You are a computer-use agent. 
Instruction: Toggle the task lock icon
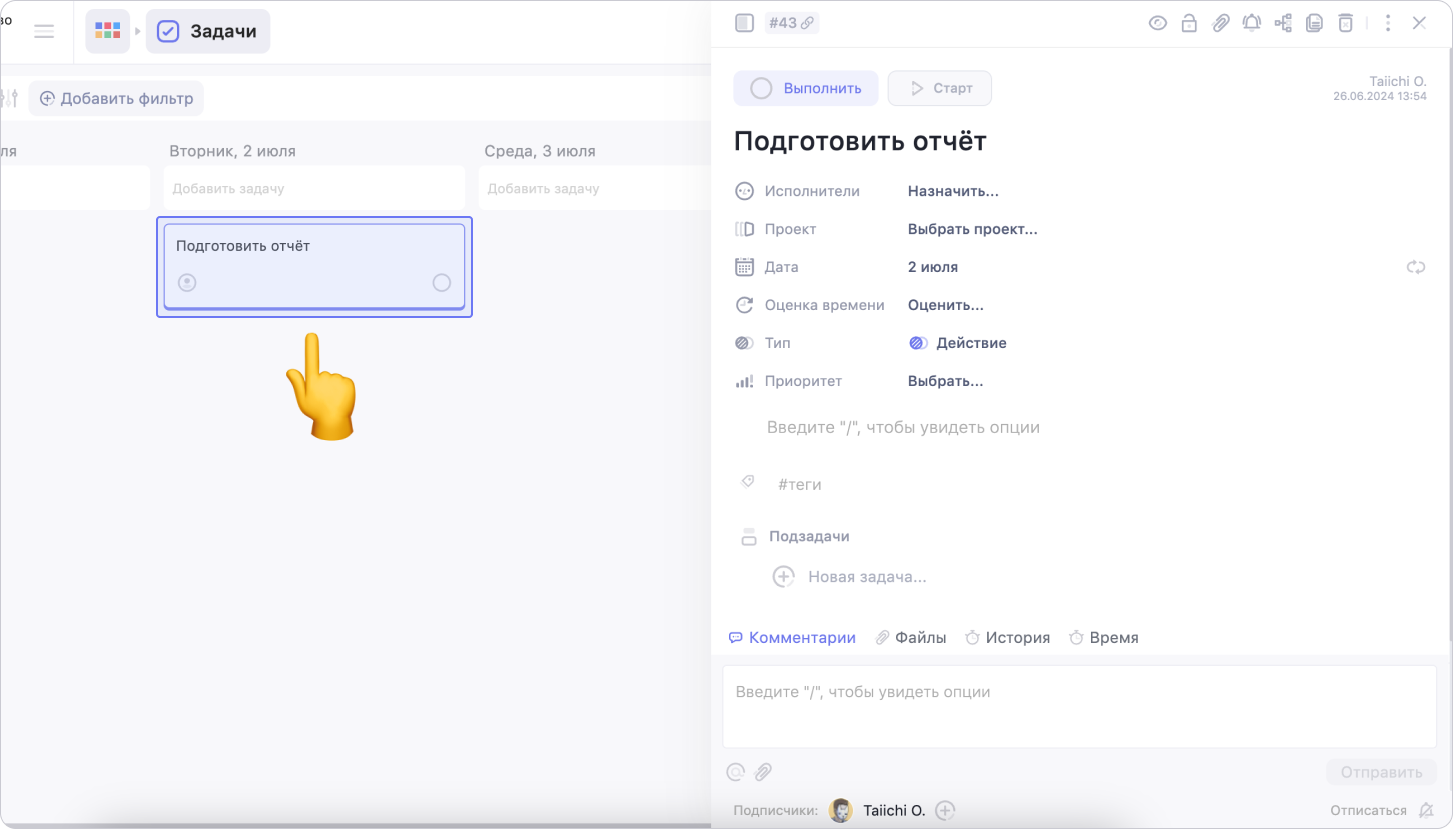pos(1189,23)
